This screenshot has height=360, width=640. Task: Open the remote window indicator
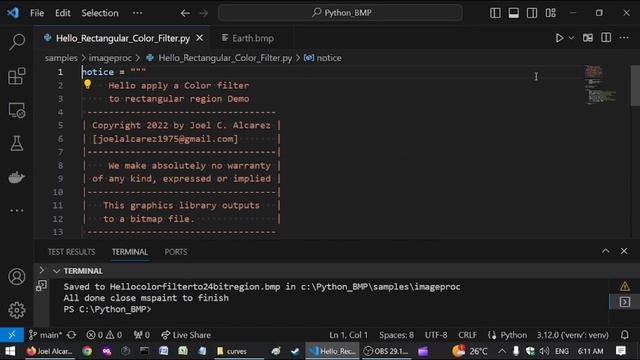pyautogui.click(x=12, y=335)
